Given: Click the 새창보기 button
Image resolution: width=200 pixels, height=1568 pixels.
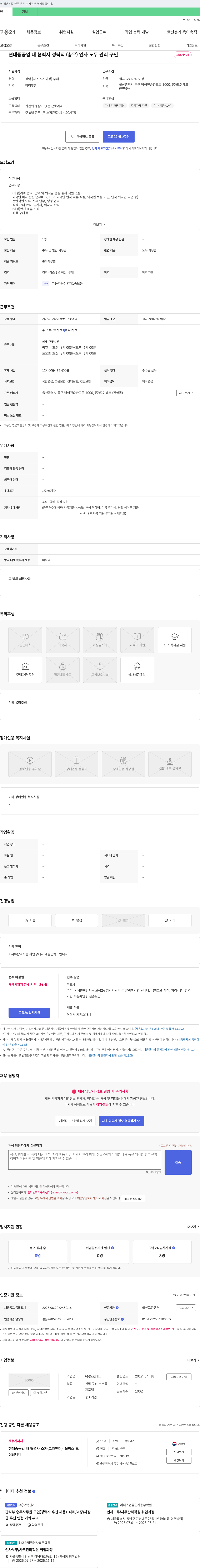Looking at the screenshot, I should [x=179, y=1460].
